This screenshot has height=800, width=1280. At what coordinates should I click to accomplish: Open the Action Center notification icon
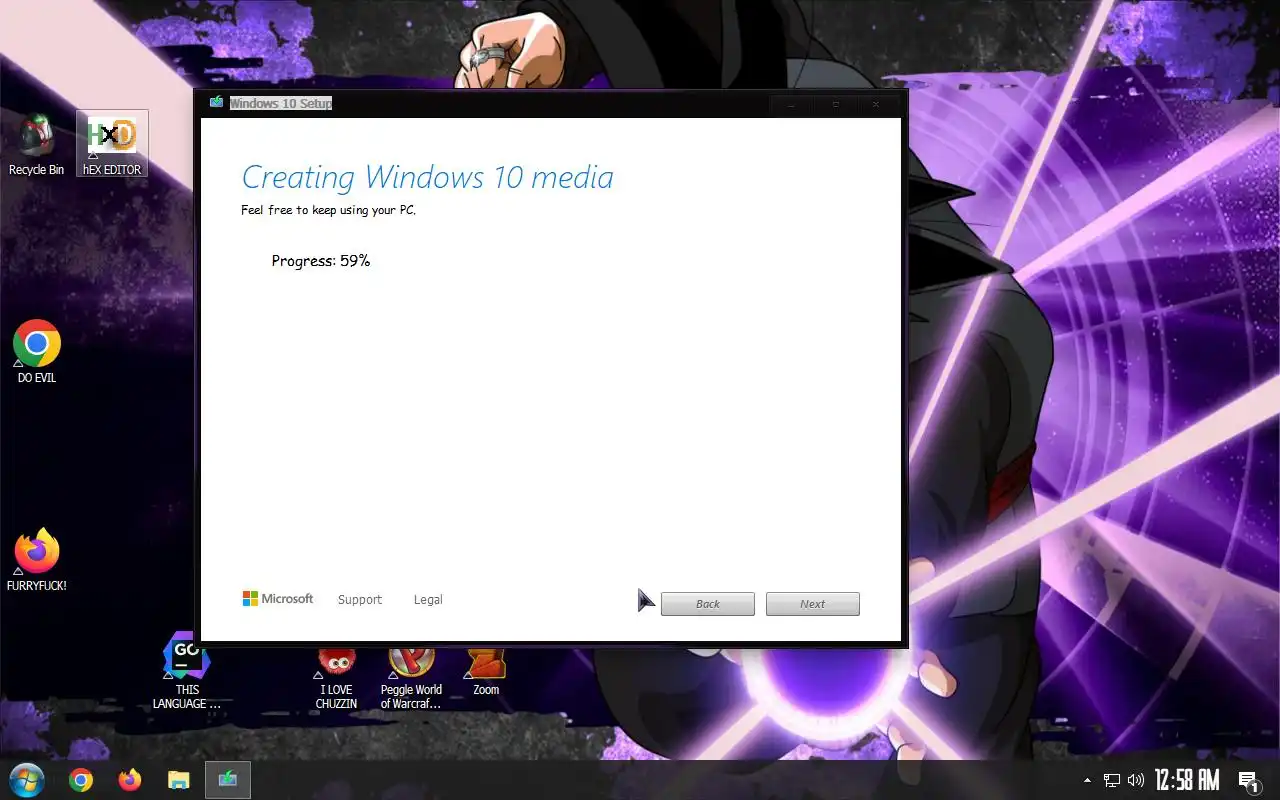(x=1248, y=781)
